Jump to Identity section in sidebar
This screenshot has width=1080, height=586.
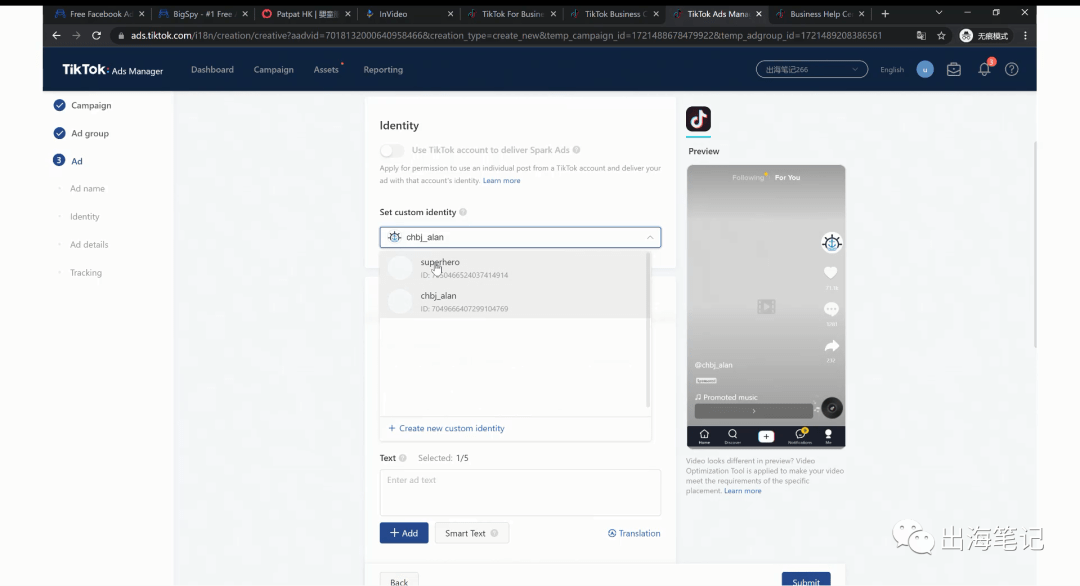(x=85, y=217)
